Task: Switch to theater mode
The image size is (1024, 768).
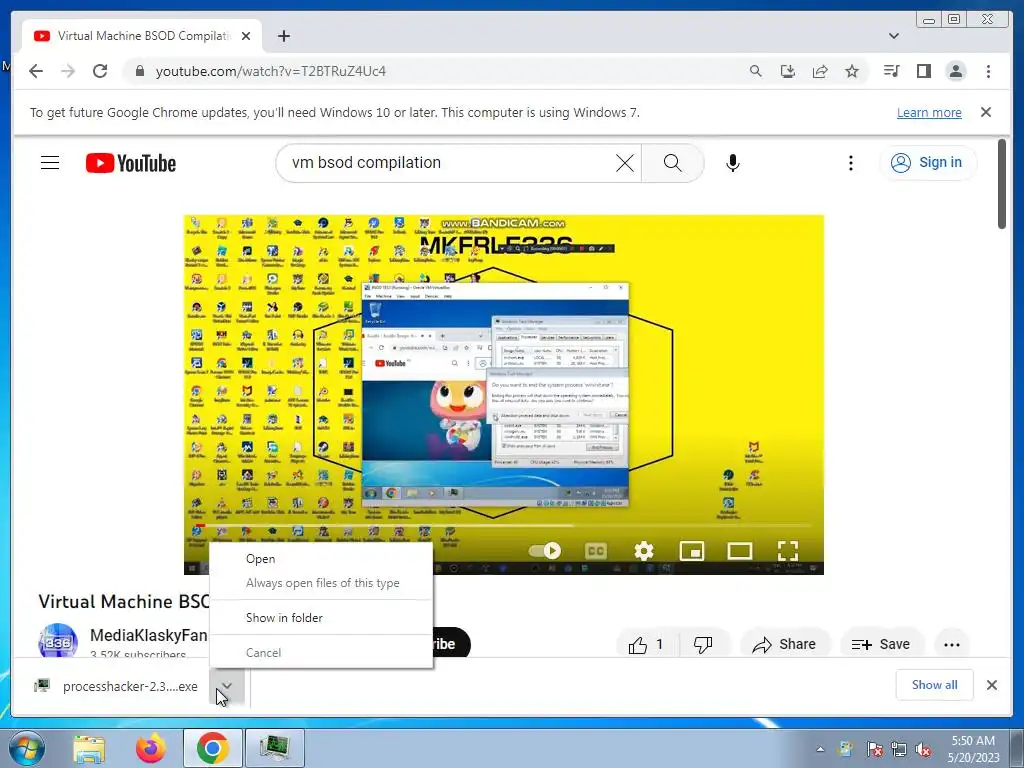Action: coord(740,551)
